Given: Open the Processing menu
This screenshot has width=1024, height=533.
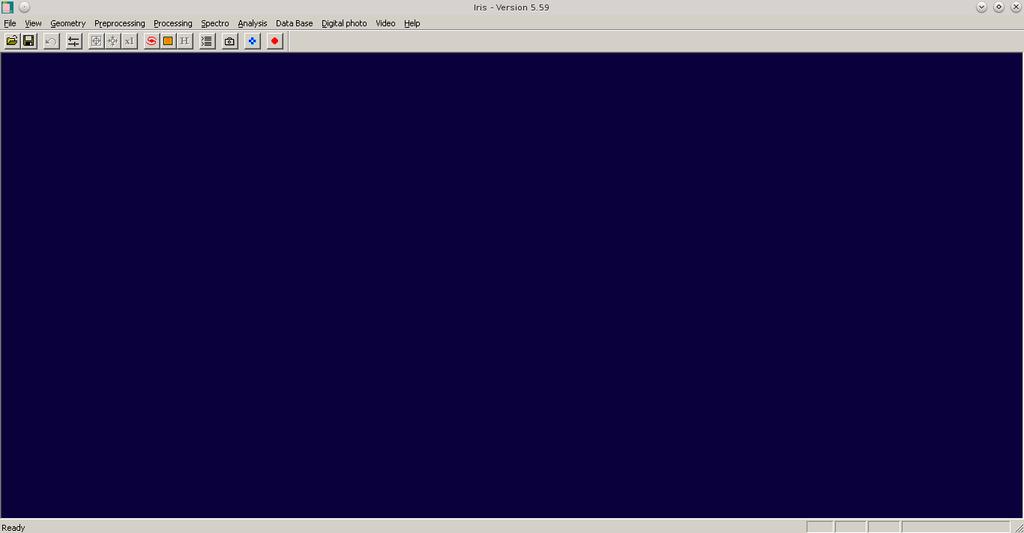Looking at the screenshot, I should click(172, 23).
